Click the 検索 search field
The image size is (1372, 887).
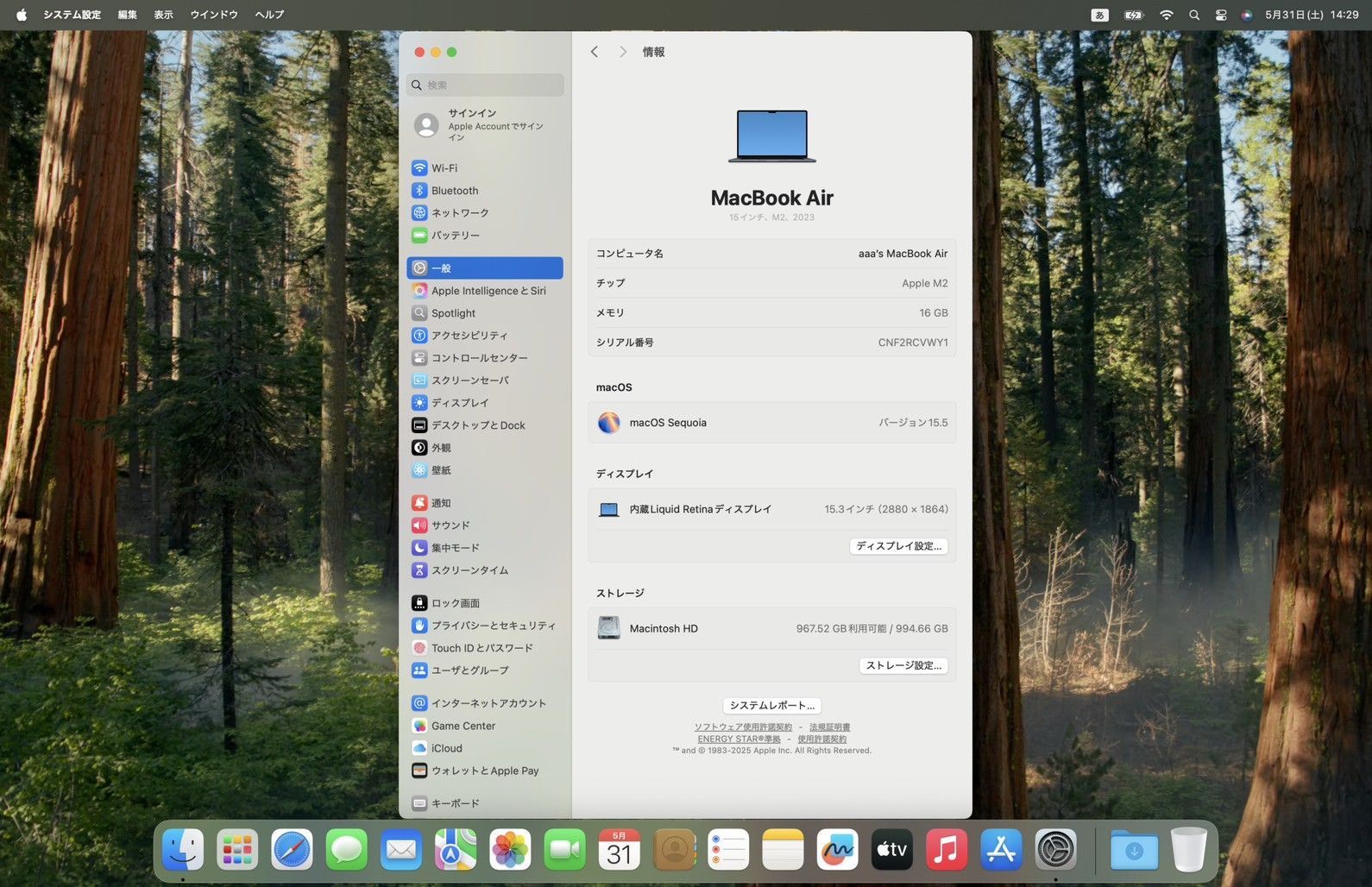485,85
